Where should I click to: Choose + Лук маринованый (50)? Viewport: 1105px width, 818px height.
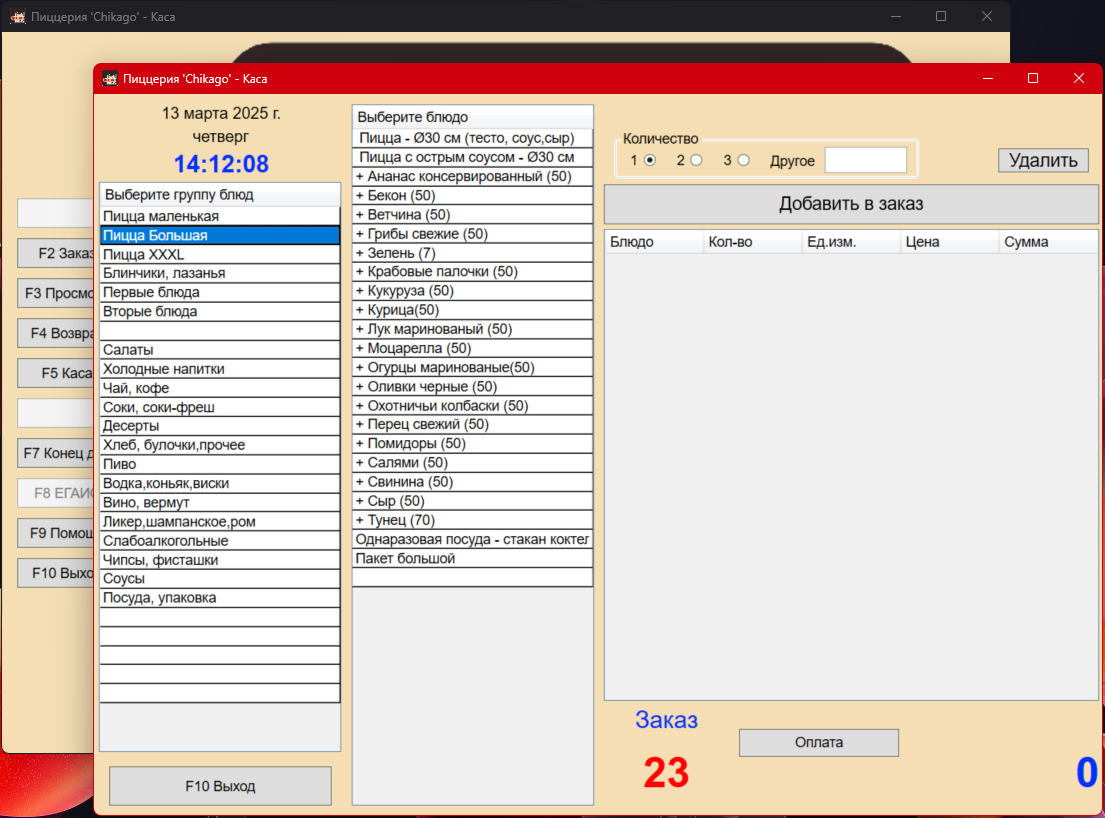472,329
